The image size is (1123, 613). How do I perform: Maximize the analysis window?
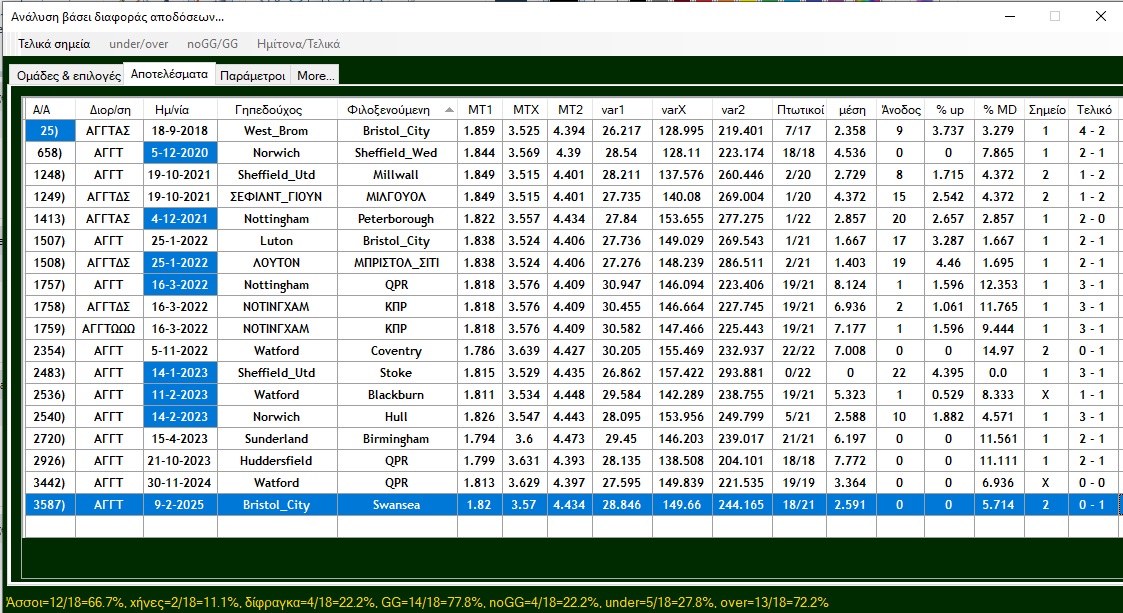[1054, 16]
